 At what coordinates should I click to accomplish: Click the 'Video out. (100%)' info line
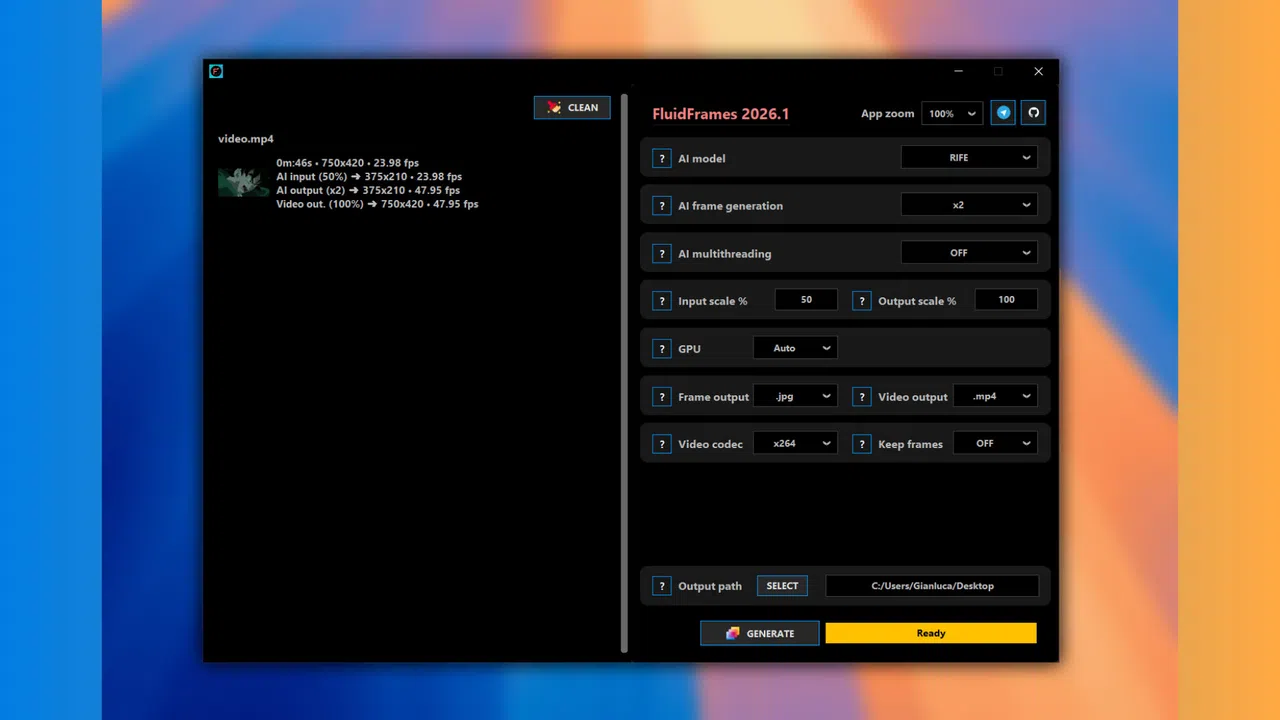pos(377,204)
